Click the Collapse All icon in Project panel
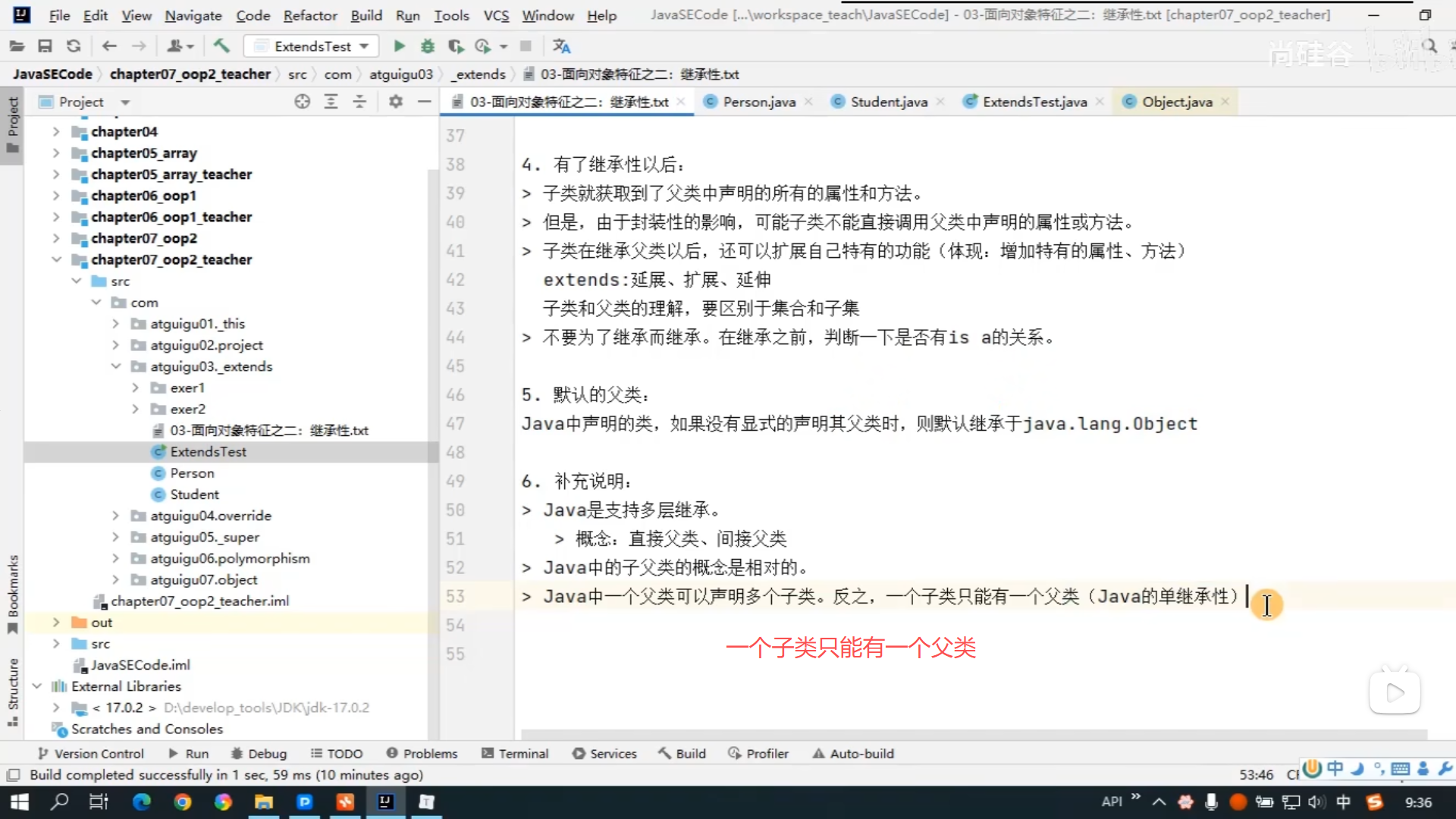1456x819 pixels. click(x=359, y=102)
